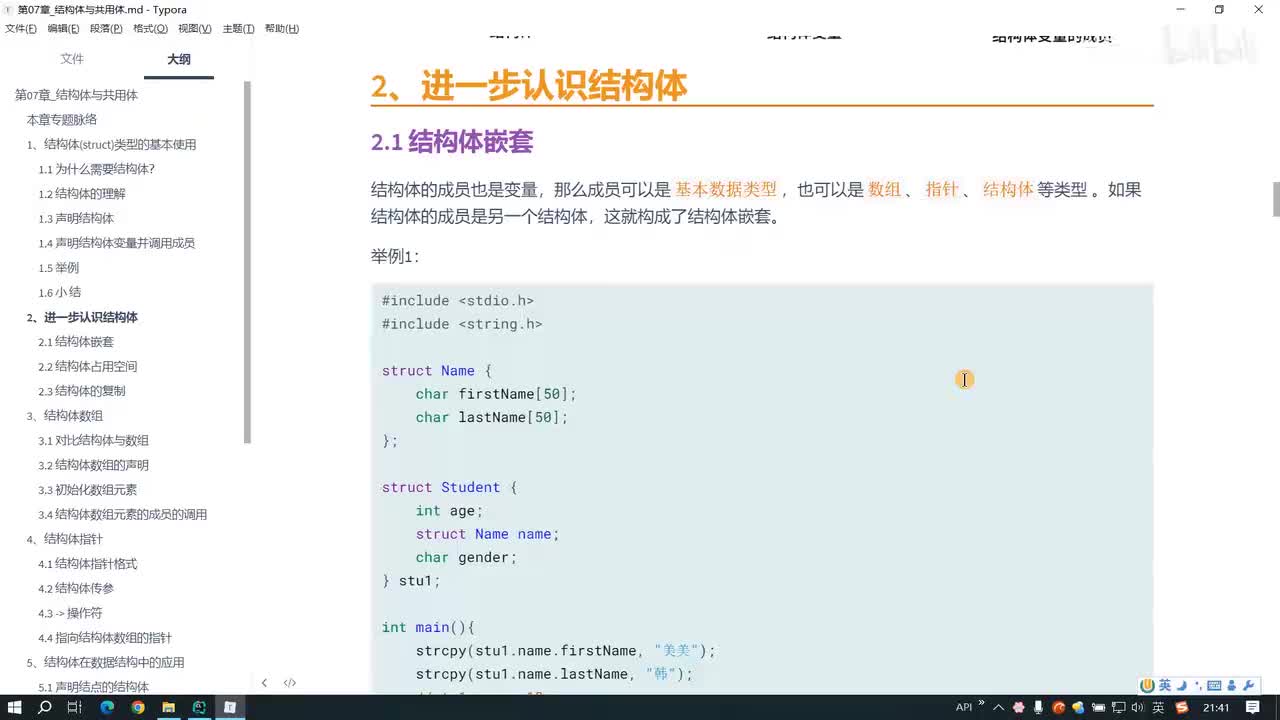Open the 主题(T) menu
Image resolution: width=1280 pixels, height=720 pixels.
click(238, 29)
